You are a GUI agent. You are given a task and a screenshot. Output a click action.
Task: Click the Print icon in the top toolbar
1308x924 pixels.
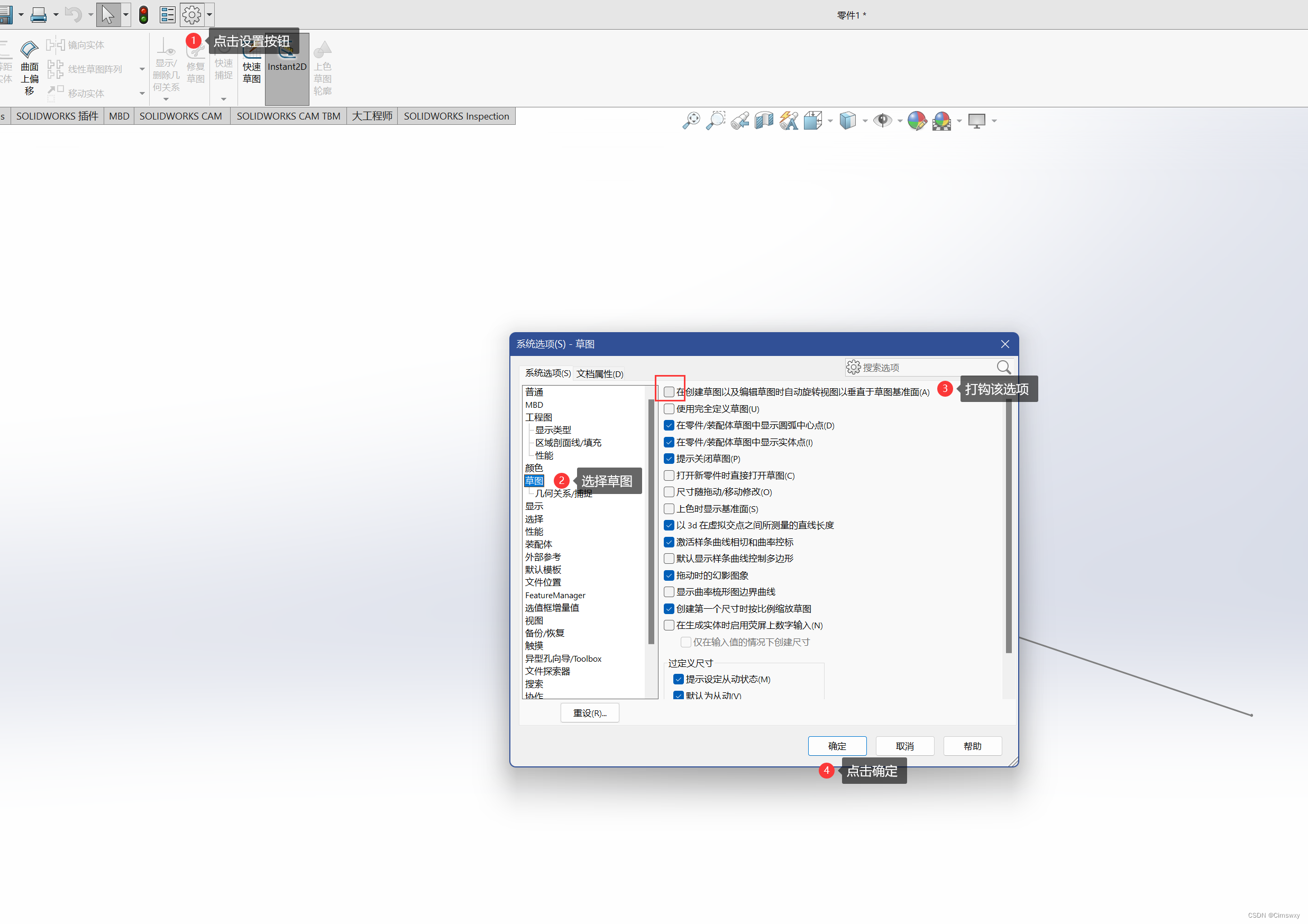point(38,15)
